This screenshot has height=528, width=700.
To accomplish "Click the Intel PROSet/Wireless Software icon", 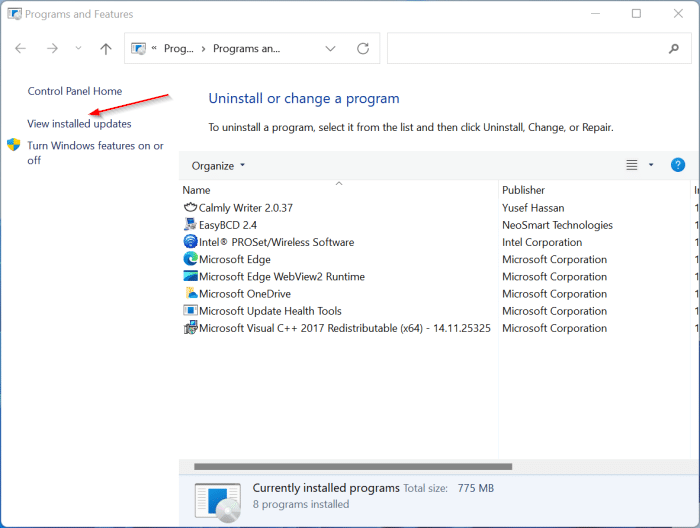I will tap(190, 242).
